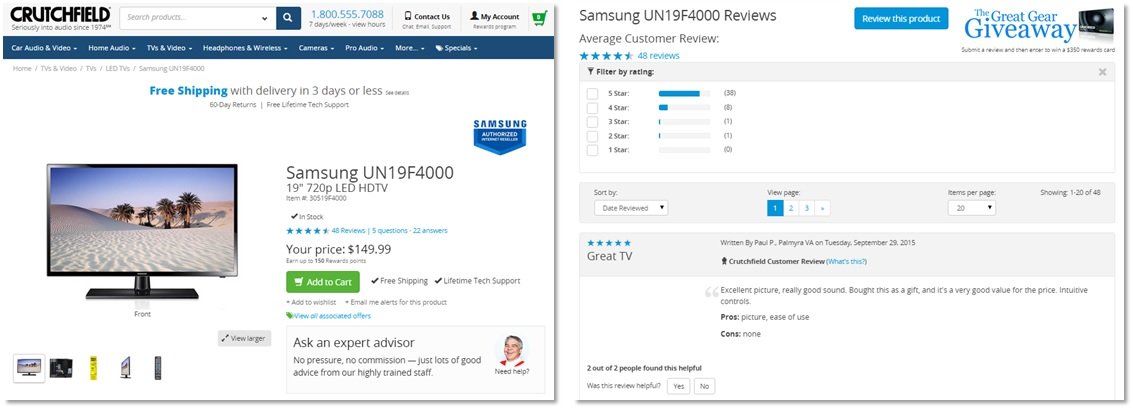The image size is (1133, 409).
Task: Select the side view TV thumbnail
Action: tap(126, 368)
